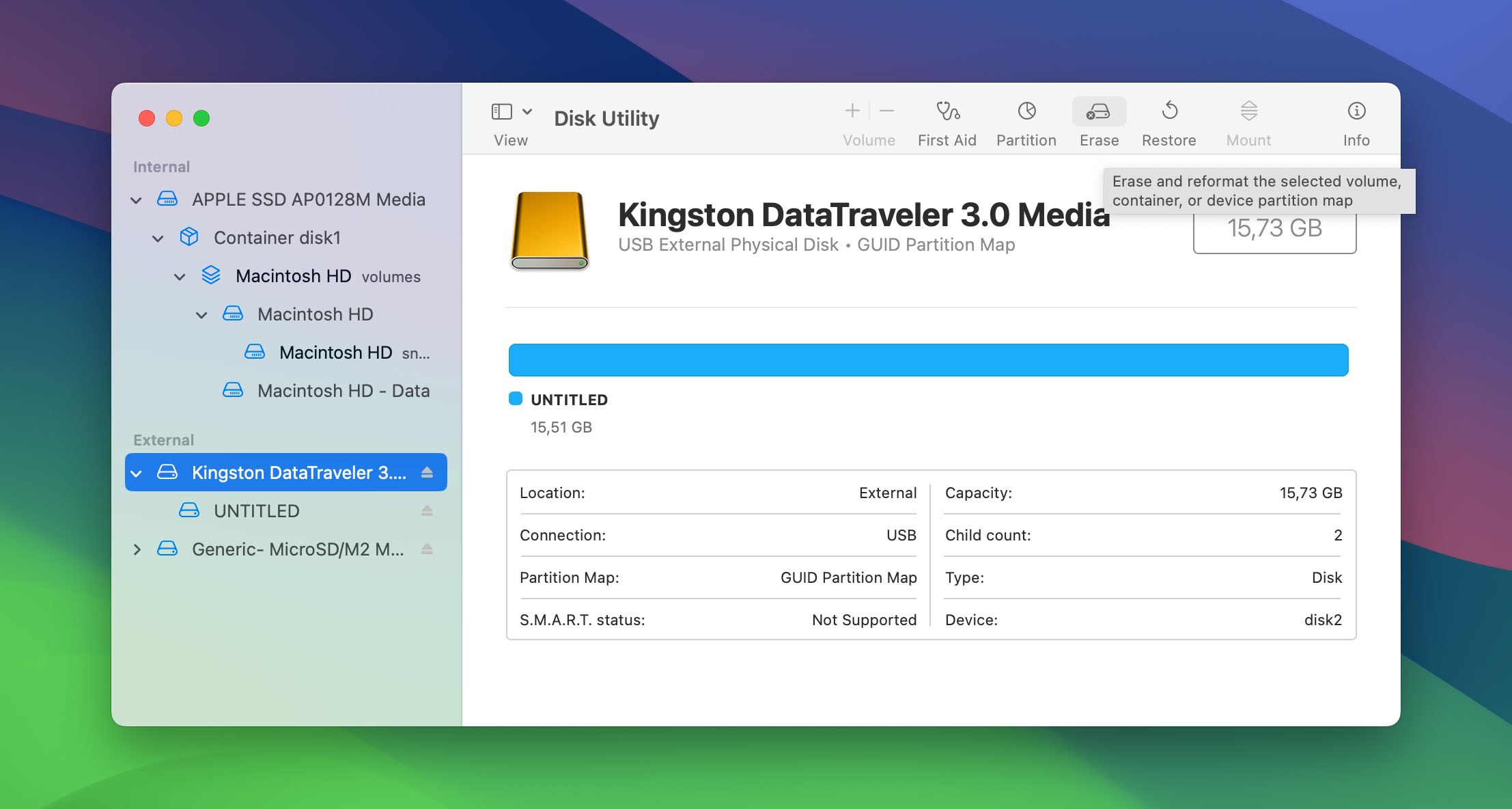Click the Add Volume plus icon
The width and height of the screenshot is (1512, 809).
pyautogui.click(x=852, y=111)
